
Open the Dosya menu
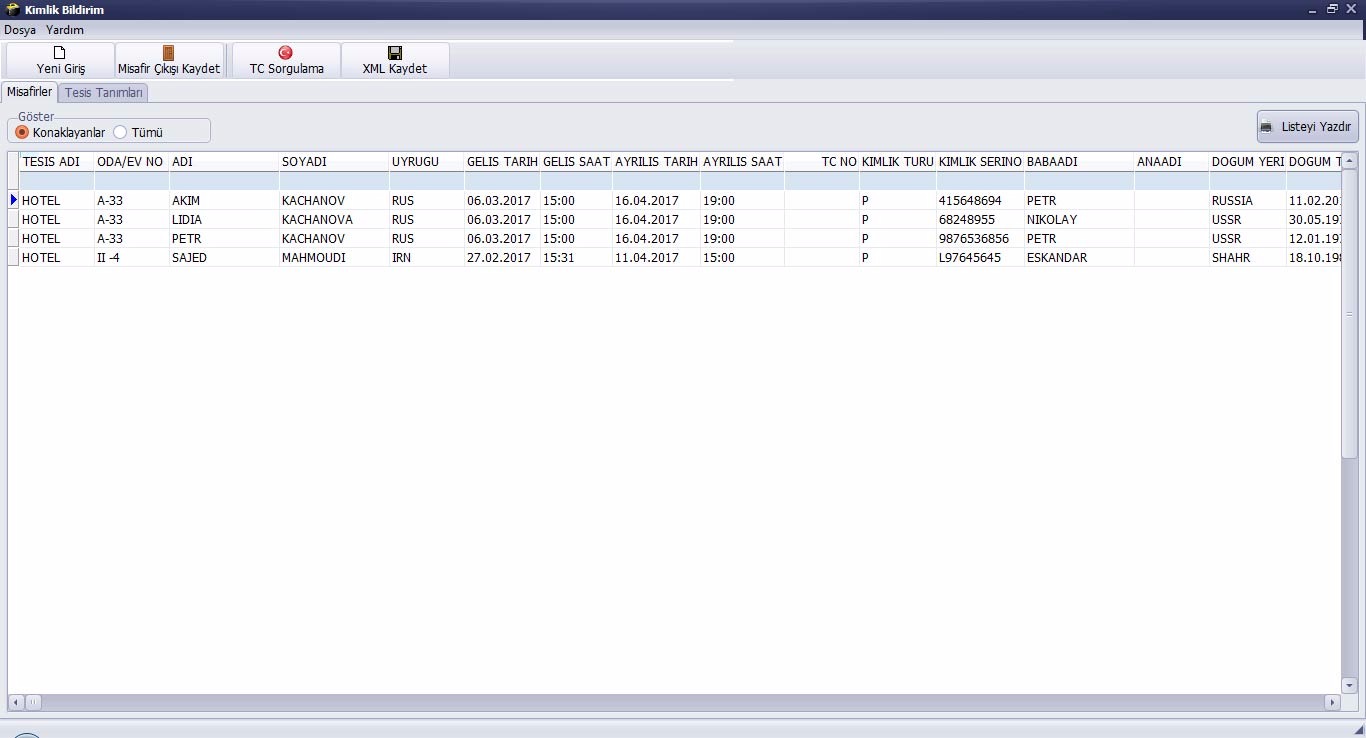click(x=20, y=30)
